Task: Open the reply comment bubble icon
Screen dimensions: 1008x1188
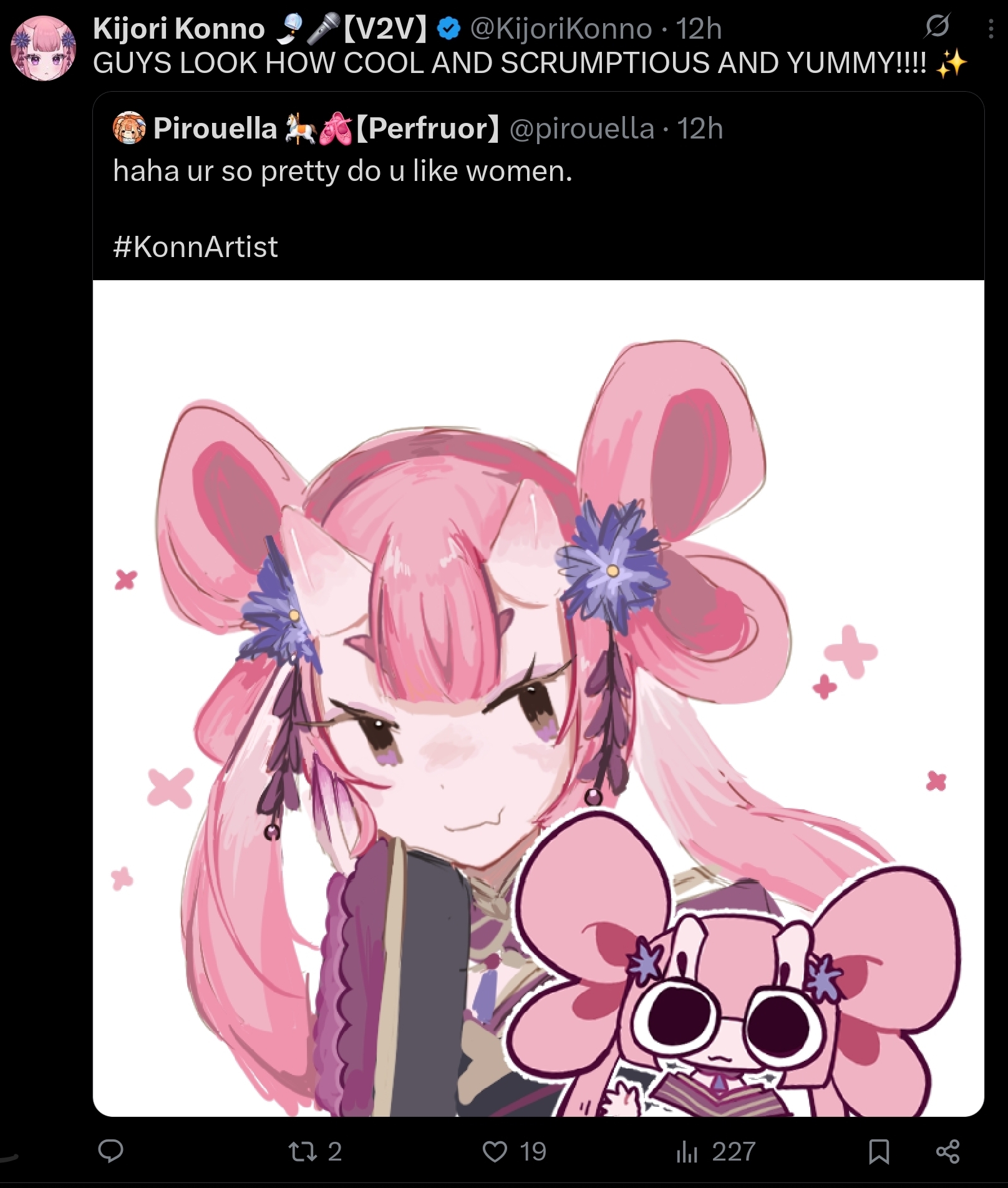Action: (x=111, y=1151)
